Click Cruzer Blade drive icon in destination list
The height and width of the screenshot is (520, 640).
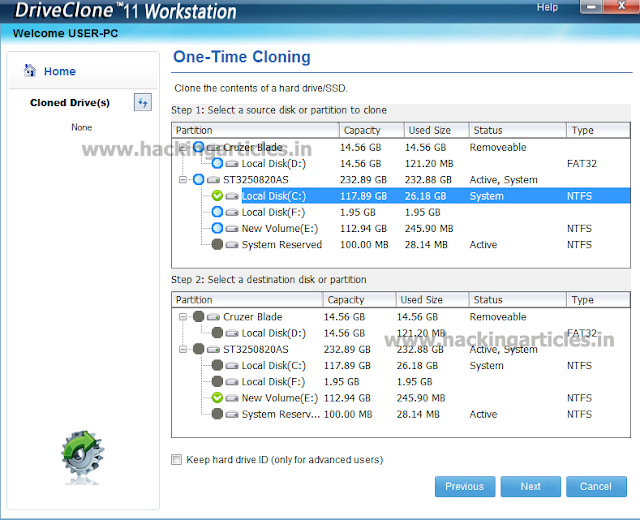tap(213, 317)
